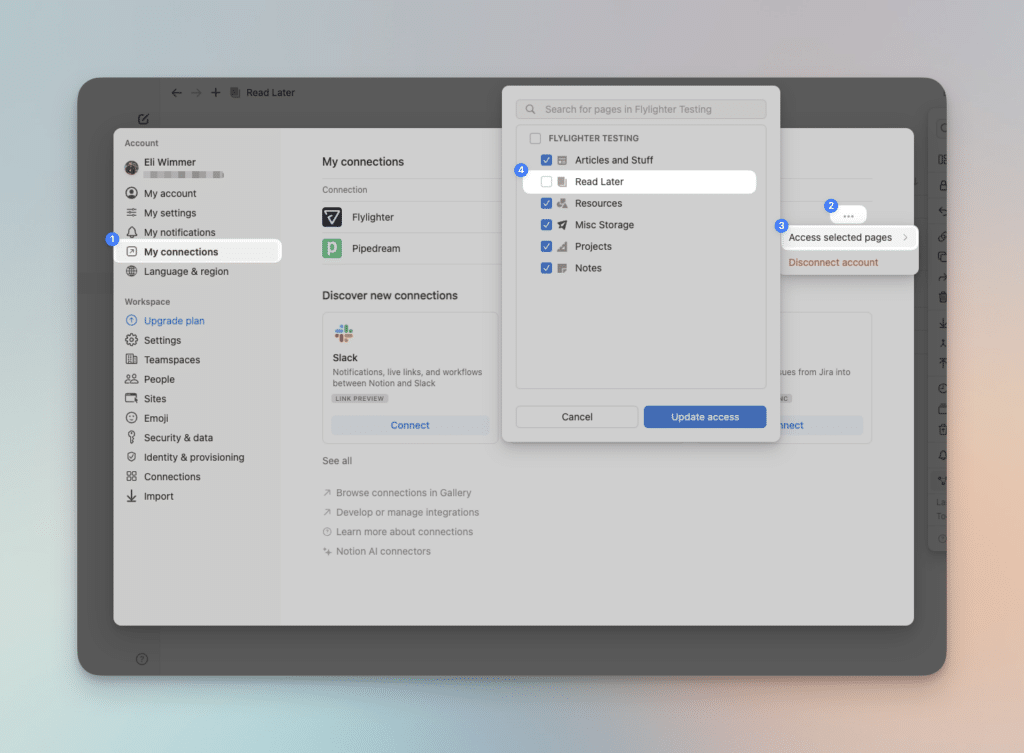Click the help question mark icon
Screen dimensions: 1024x753
coord(142,659)
